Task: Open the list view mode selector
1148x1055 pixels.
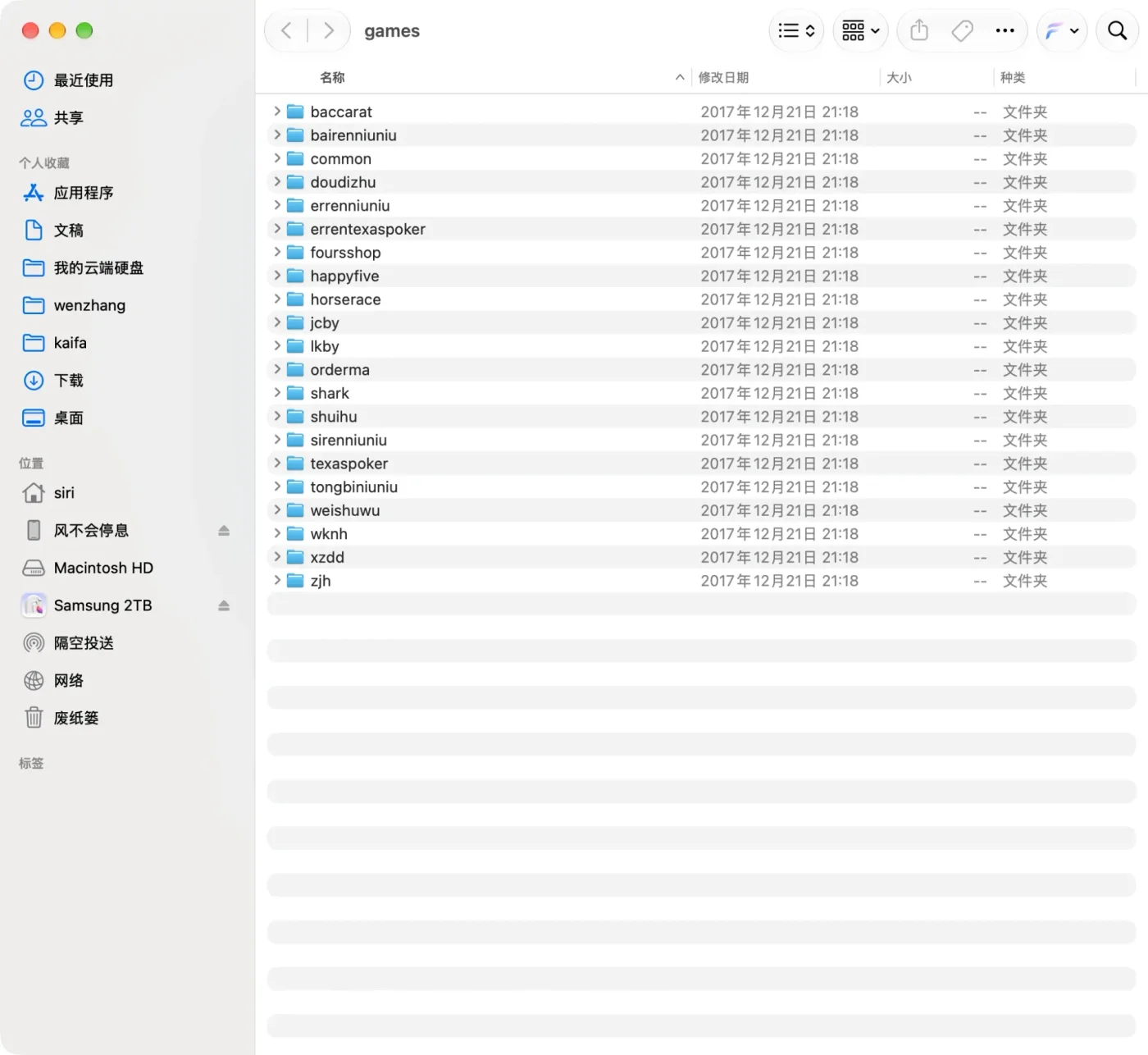Action: 796,31
